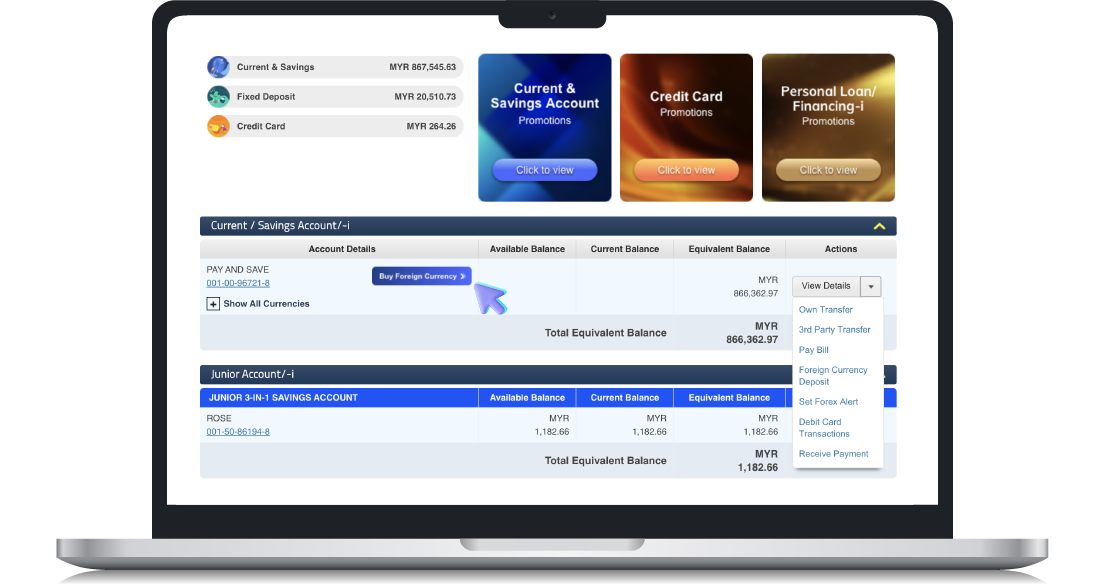Select Own Transfer from the actions menu
Viewport: 1106px width, 585px height.
pyautogui.click(x=825, y=310)
